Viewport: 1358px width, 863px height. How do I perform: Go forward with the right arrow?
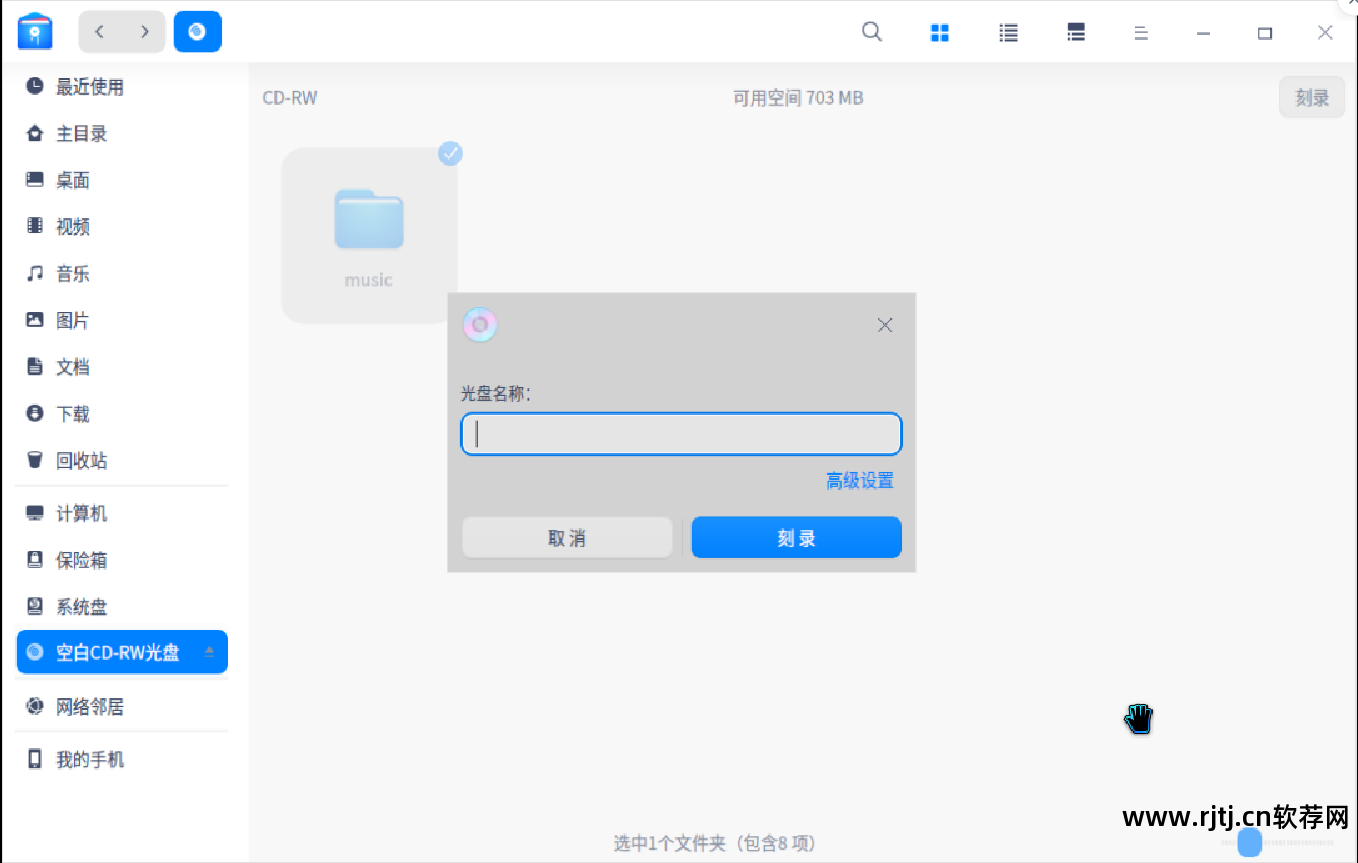[145, 32]
